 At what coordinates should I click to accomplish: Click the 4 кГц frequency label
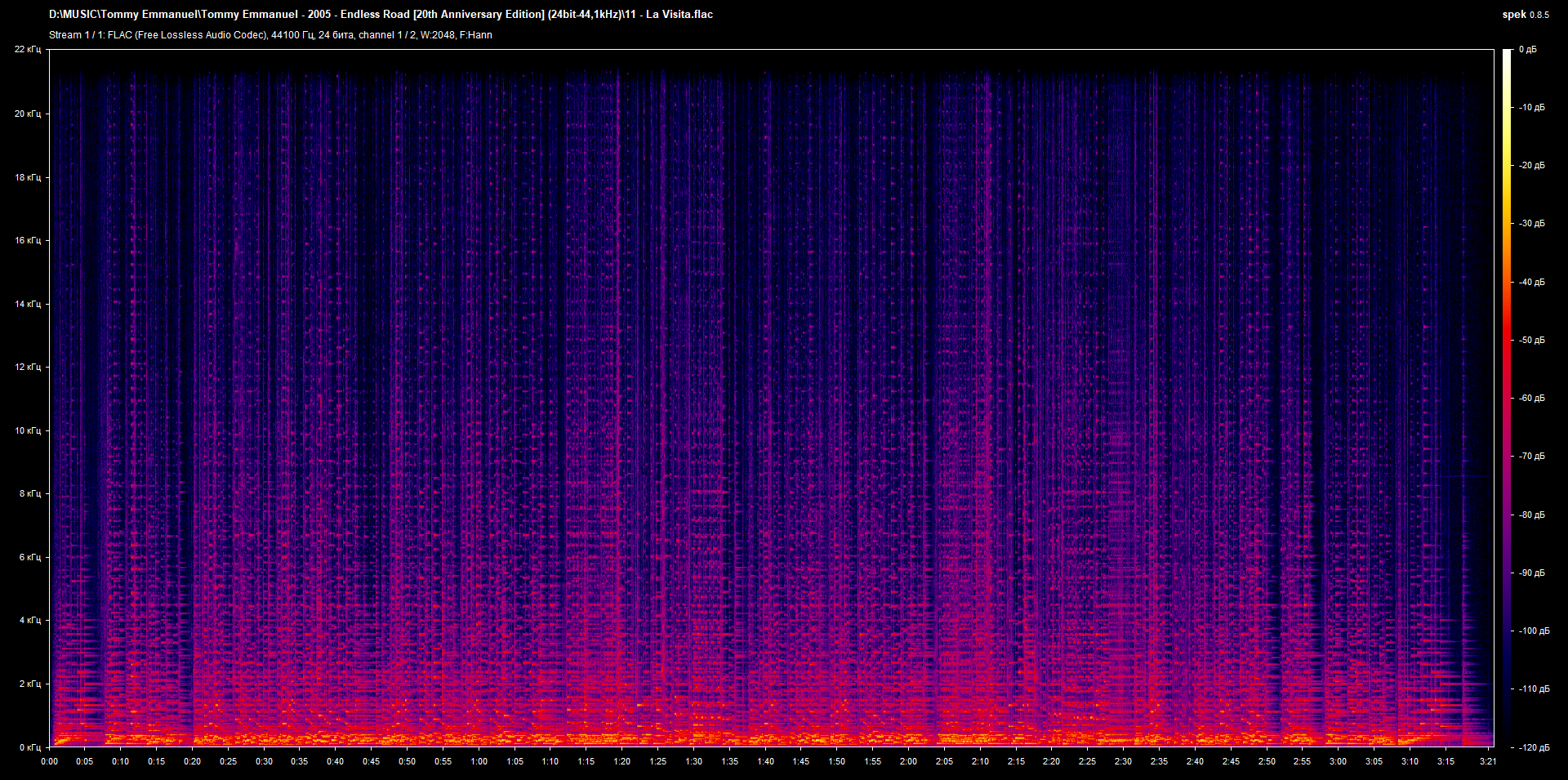(x=29, y=620)
